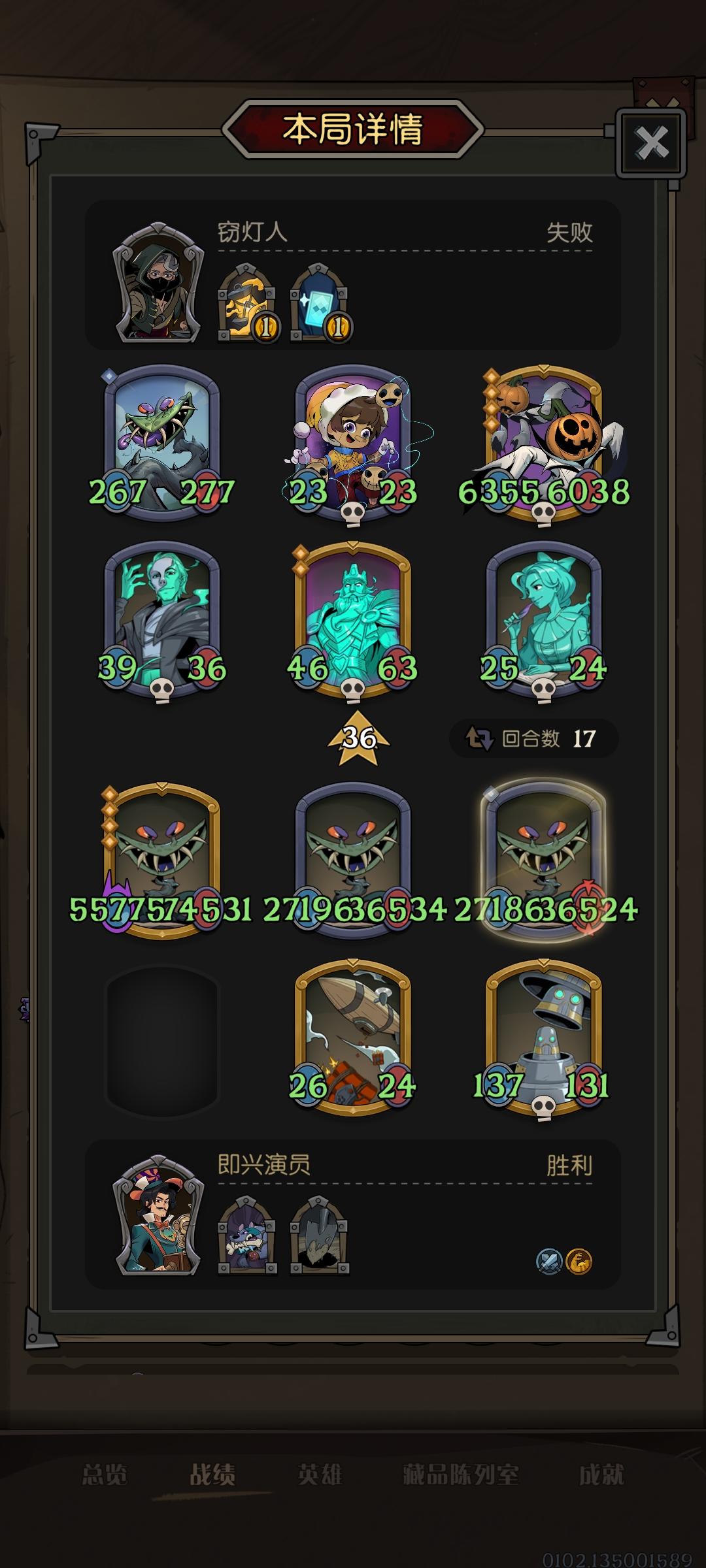Open the 窃灯人 hooded hero portrait
This screenshot has width=706, height=1568.
(x=157, y=282)
